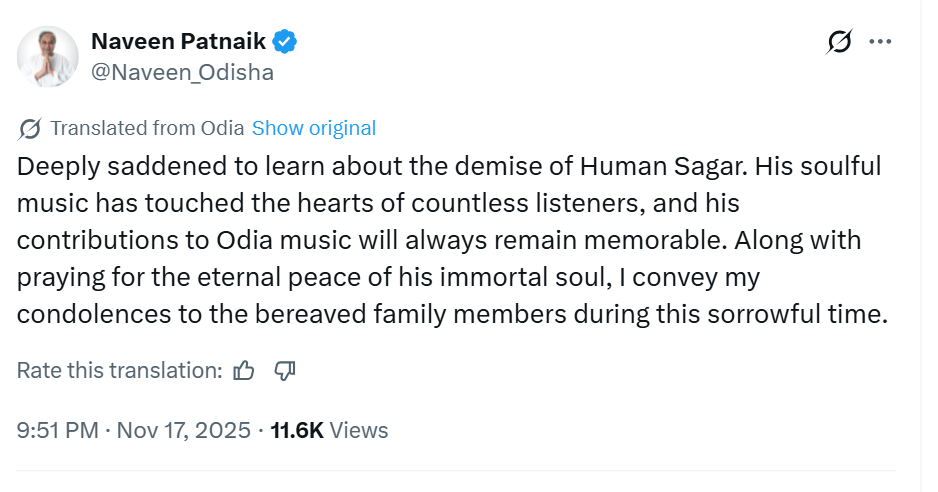Click the post's last line about condolences

pos(452,314)
